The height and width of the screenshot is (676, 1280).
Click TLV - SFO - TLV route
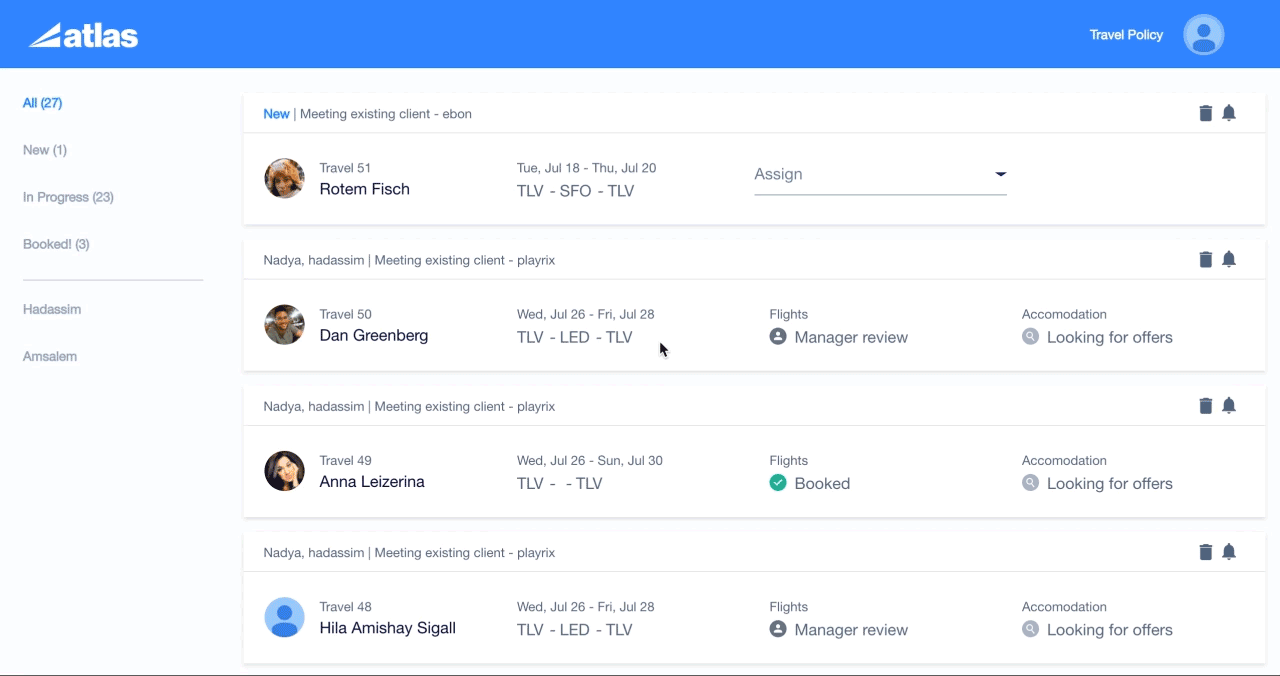click(x=575, y=191)
